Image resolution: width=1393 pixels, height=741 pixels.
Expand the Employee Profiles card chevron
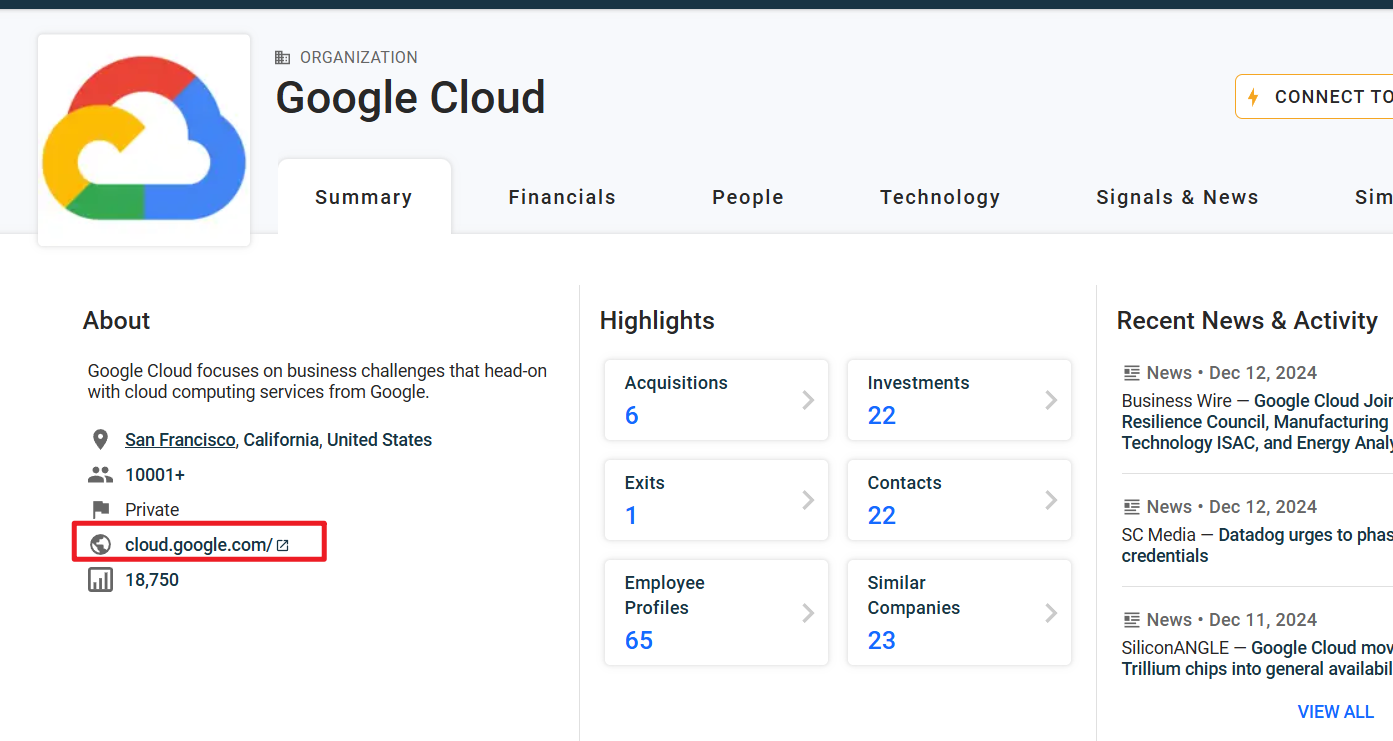point(808,613)
